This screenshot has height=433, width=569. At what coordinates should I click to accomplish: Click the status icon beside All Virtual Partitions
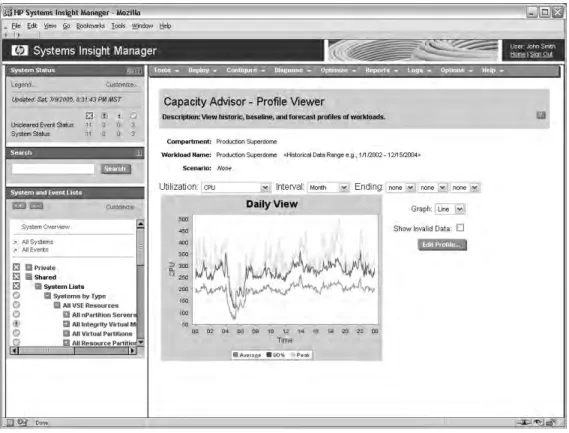click(x=16, y=333)
